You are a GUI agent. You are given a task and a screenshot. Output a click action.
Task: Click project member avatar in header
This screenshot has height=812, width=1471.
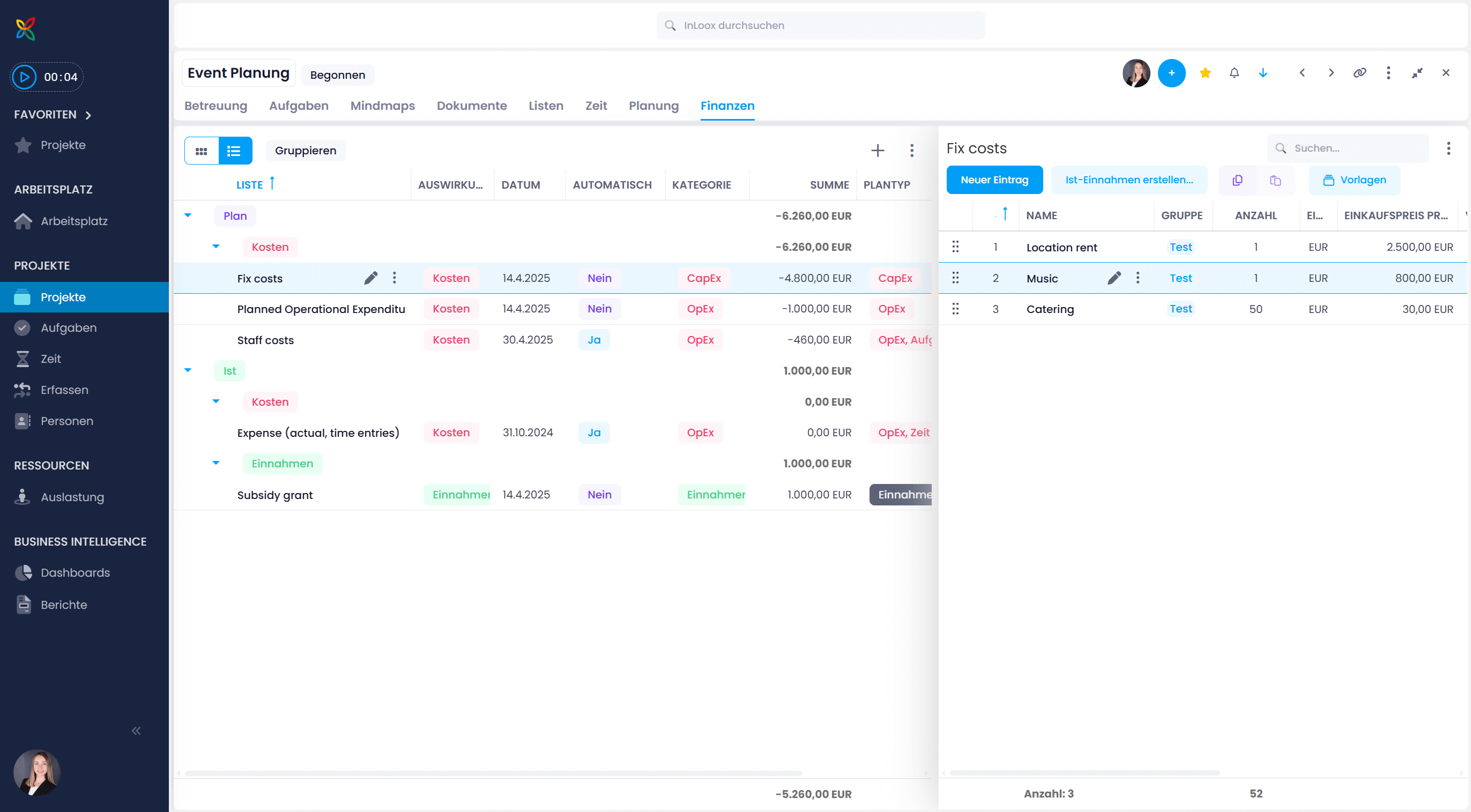pos(1136,73)
